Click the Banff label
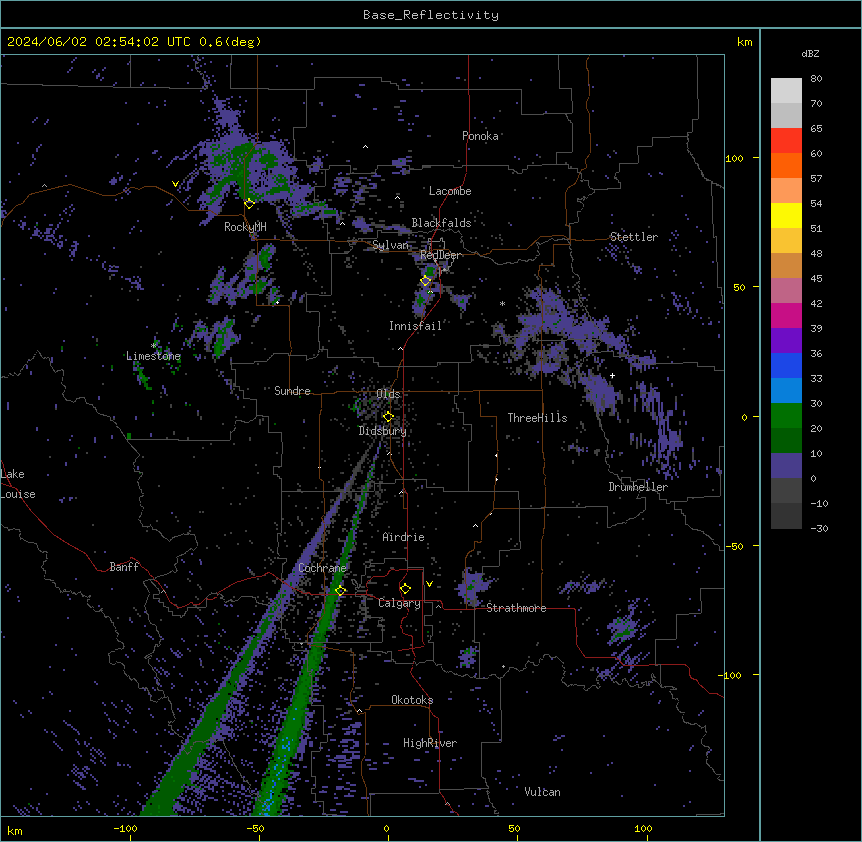Viewport: 862px width, 842px height. (124, 567)
